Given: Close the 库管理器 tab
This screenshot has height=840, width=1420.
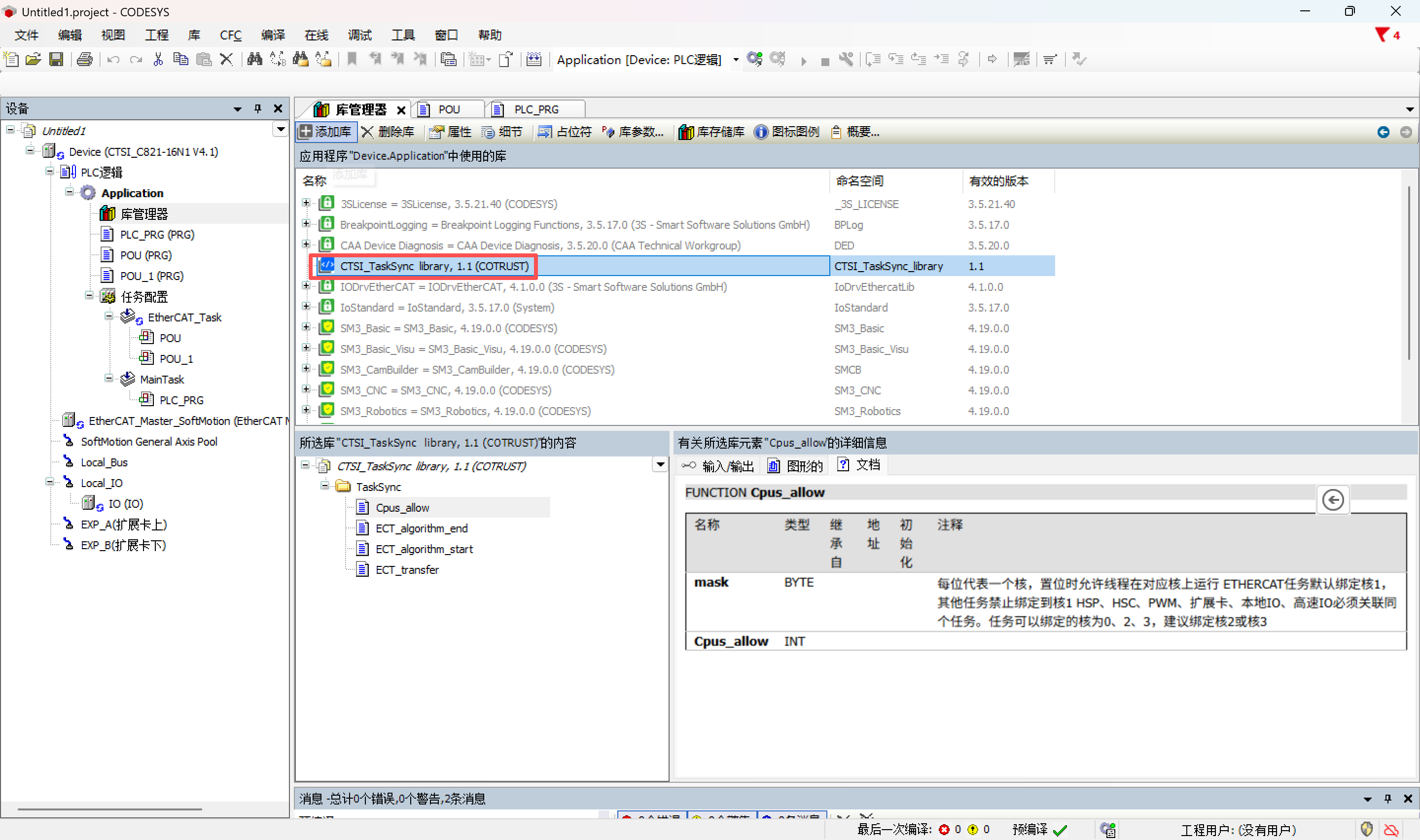Looking at the screenshot, I should (401, 110).
